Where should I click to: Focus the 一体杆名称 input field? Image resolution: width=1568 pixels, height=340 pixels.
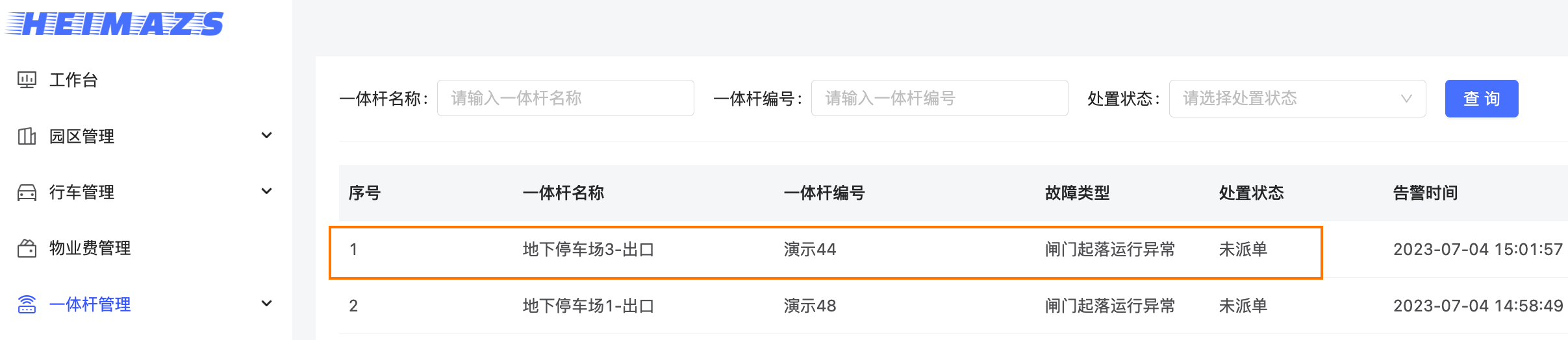click(x=565, y=98)
